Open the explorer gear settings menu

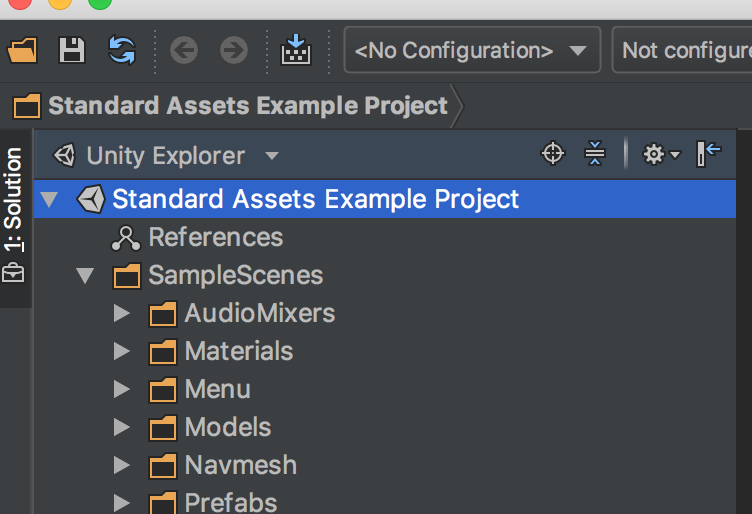point(661,154)
